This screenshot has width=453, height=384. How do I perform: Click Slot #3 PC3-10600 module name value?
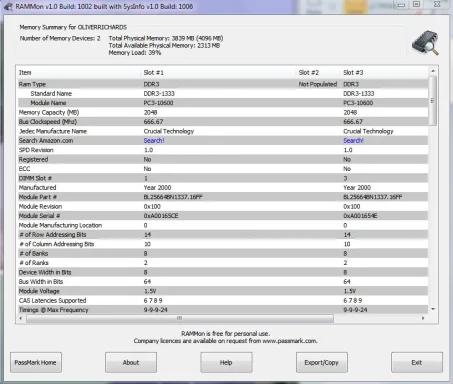coord(358,103)
